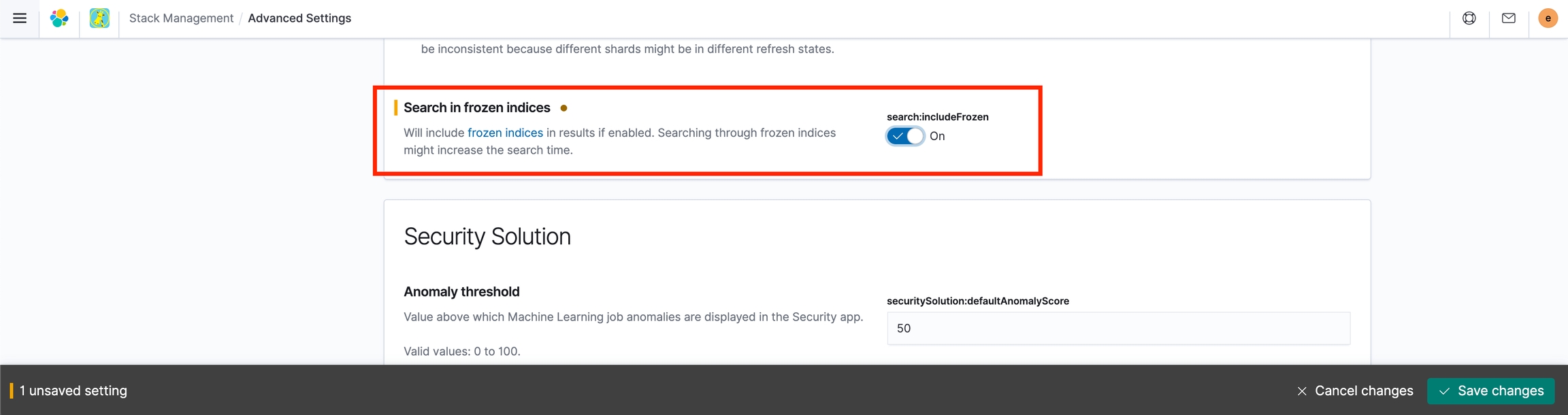
Task: Open the frozen indices documentation link
Action: [x=505, y=133]
